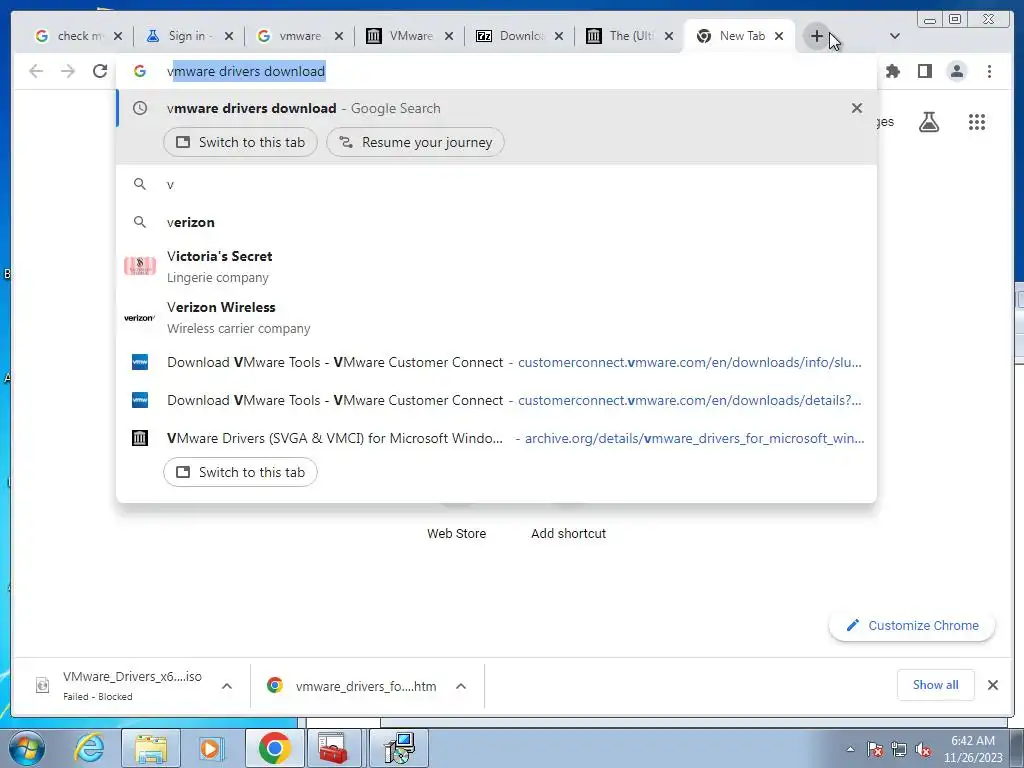This screenshot has width=1024, height=768.
Task: Select the verizon search suggestion
Action: point(496,222)
